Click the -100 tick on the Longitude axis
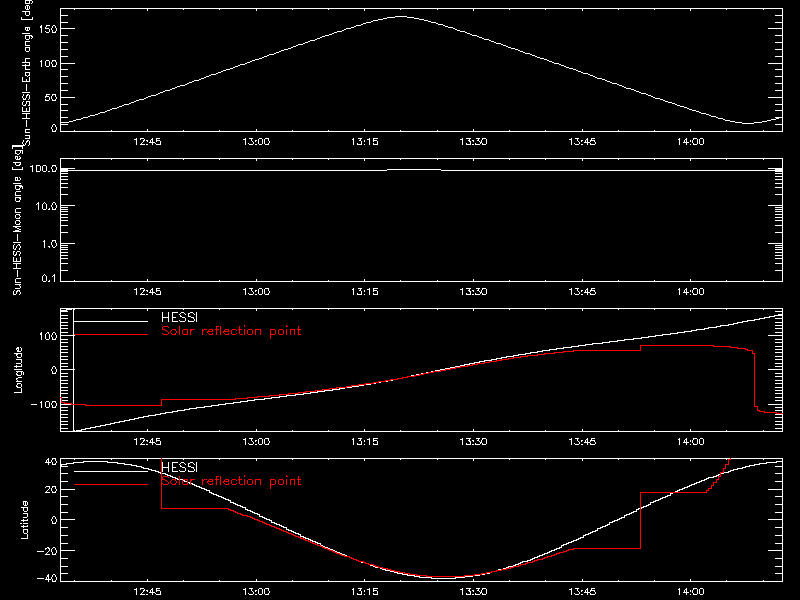The height and width of the screenshot is (600, 800). tap(44, 404)
